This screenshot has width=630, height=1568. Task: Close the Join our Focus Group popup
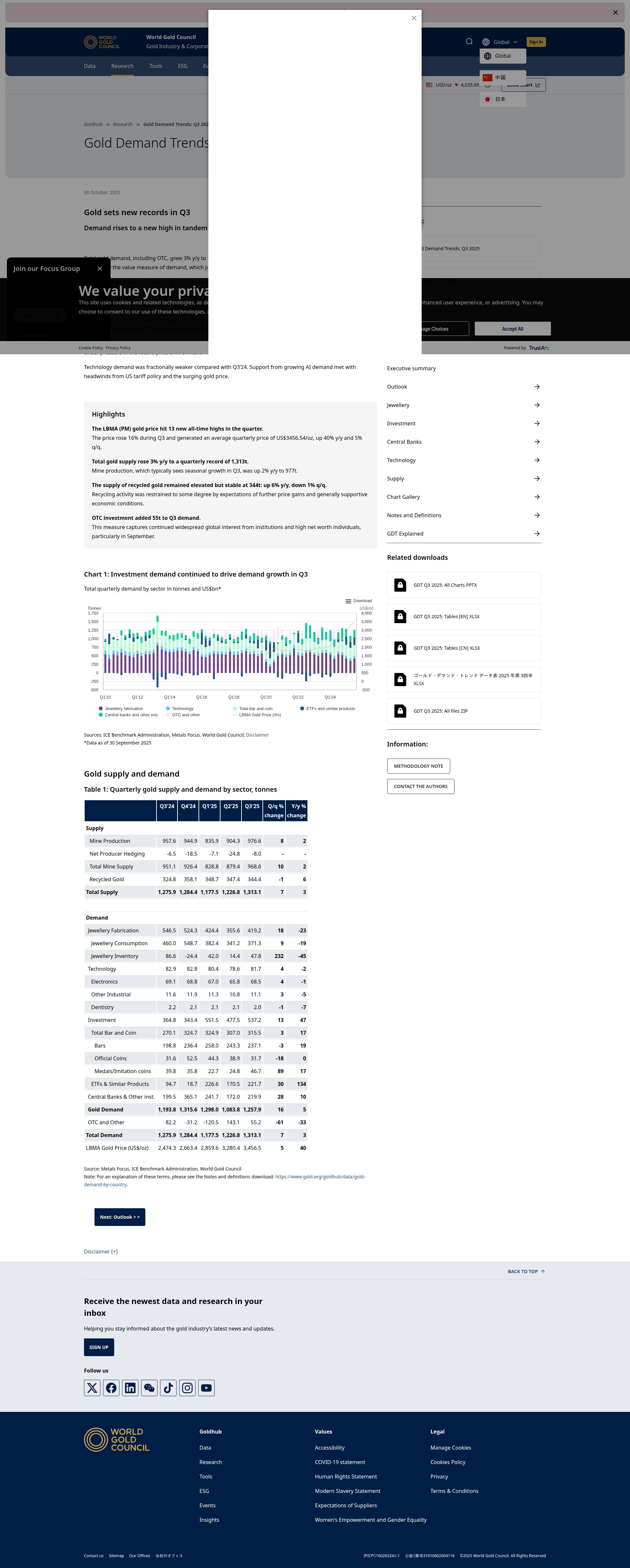(x=100, y=268)
